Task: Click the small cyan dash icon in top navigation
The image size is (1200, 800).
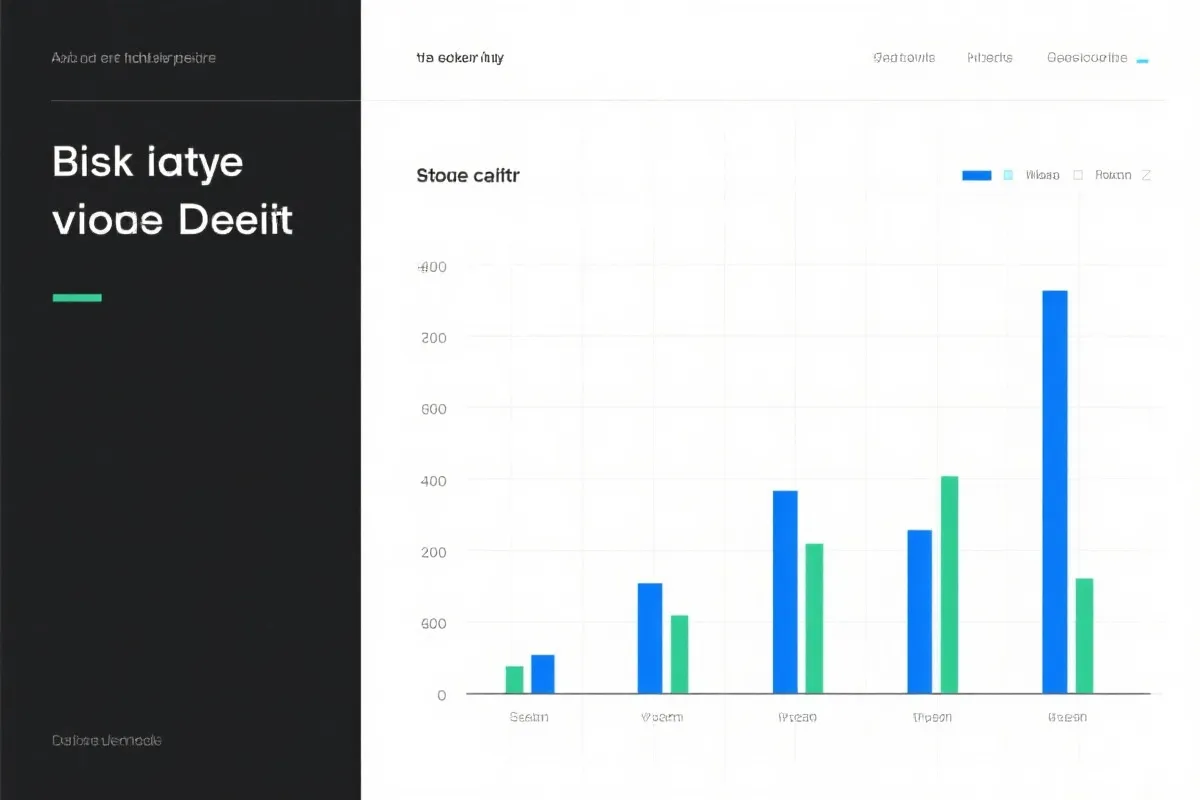Action: tap(1142, 61)
